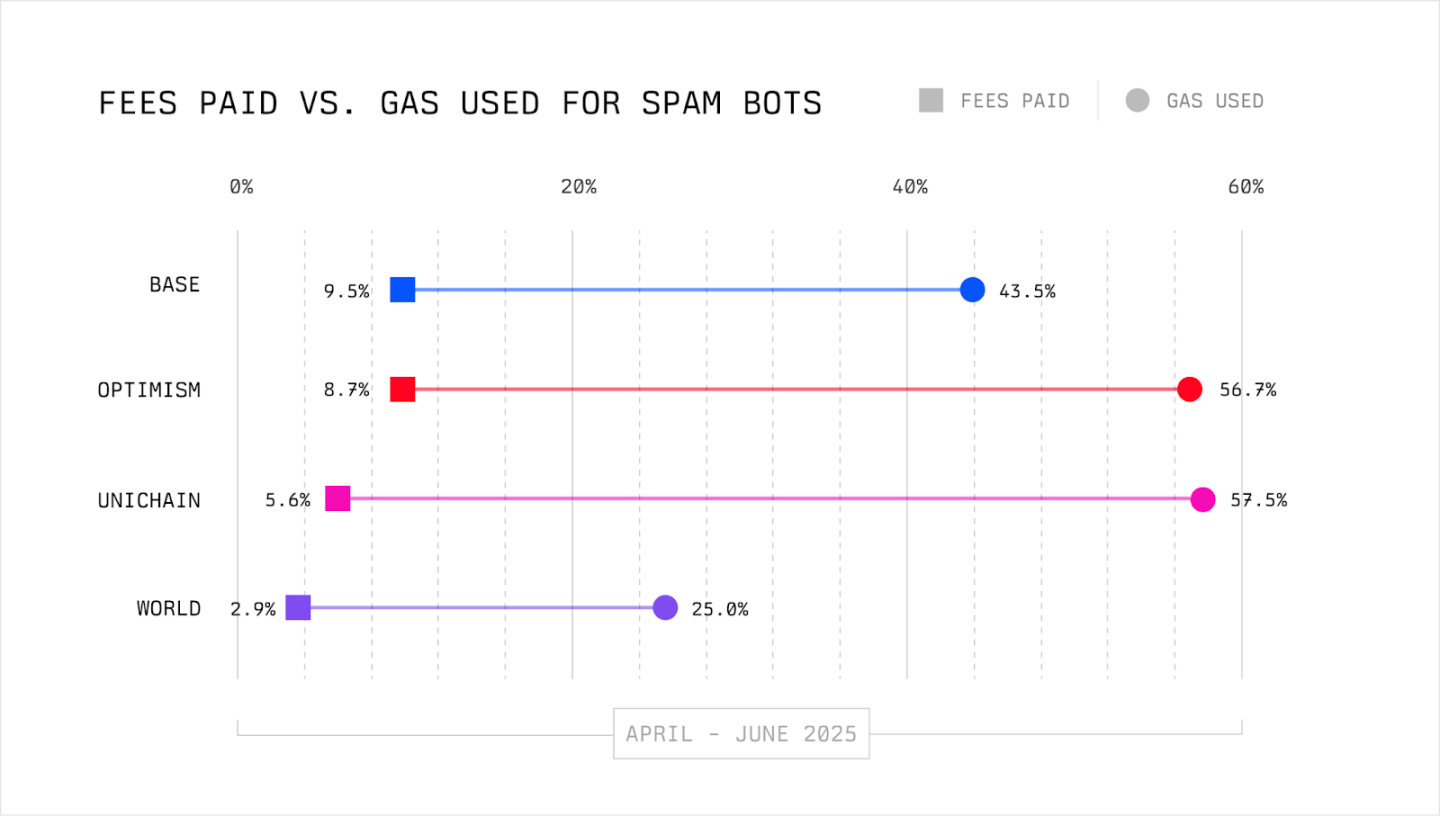Viewport: 1440px width, 816px height.
Task: Toggle the Fees Paid legend square
Action: coord(931,100)
